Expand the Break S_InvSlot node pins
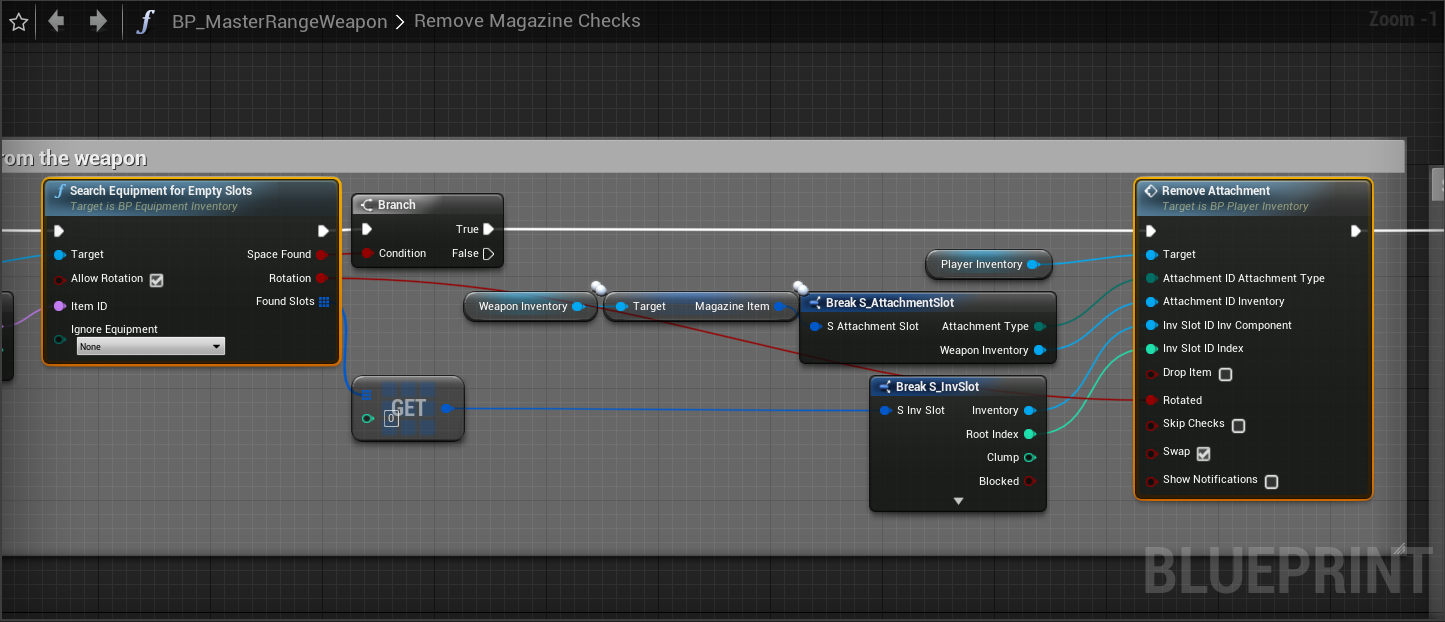The width and height of the screenshot is (1445, 622). tap(958, 500)
